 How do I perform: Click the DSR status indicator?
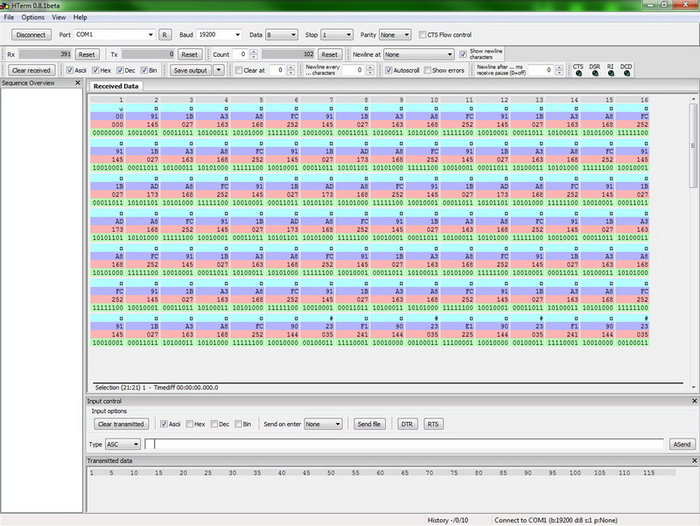click(595, 70)
